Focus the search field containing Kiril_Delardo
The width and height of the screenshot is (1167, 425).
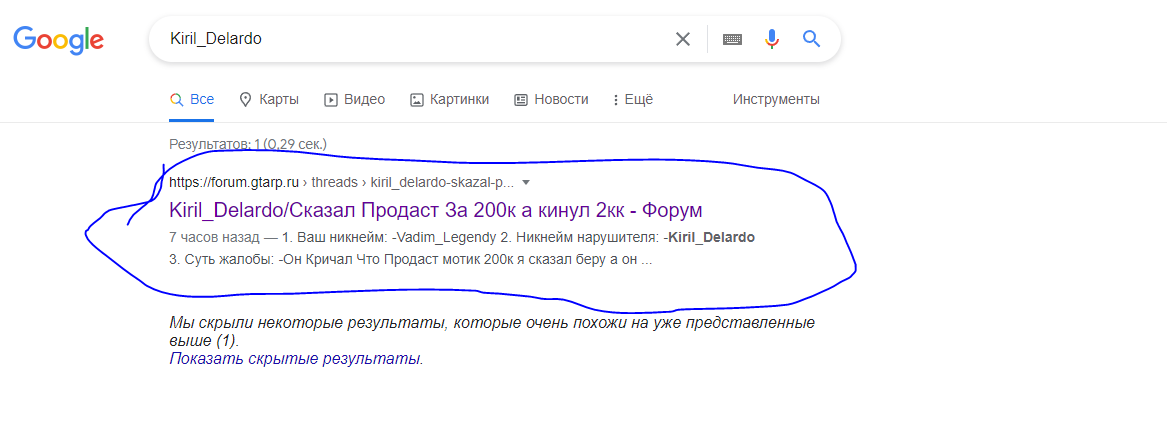pyautogui.click(x=417, y=39)
